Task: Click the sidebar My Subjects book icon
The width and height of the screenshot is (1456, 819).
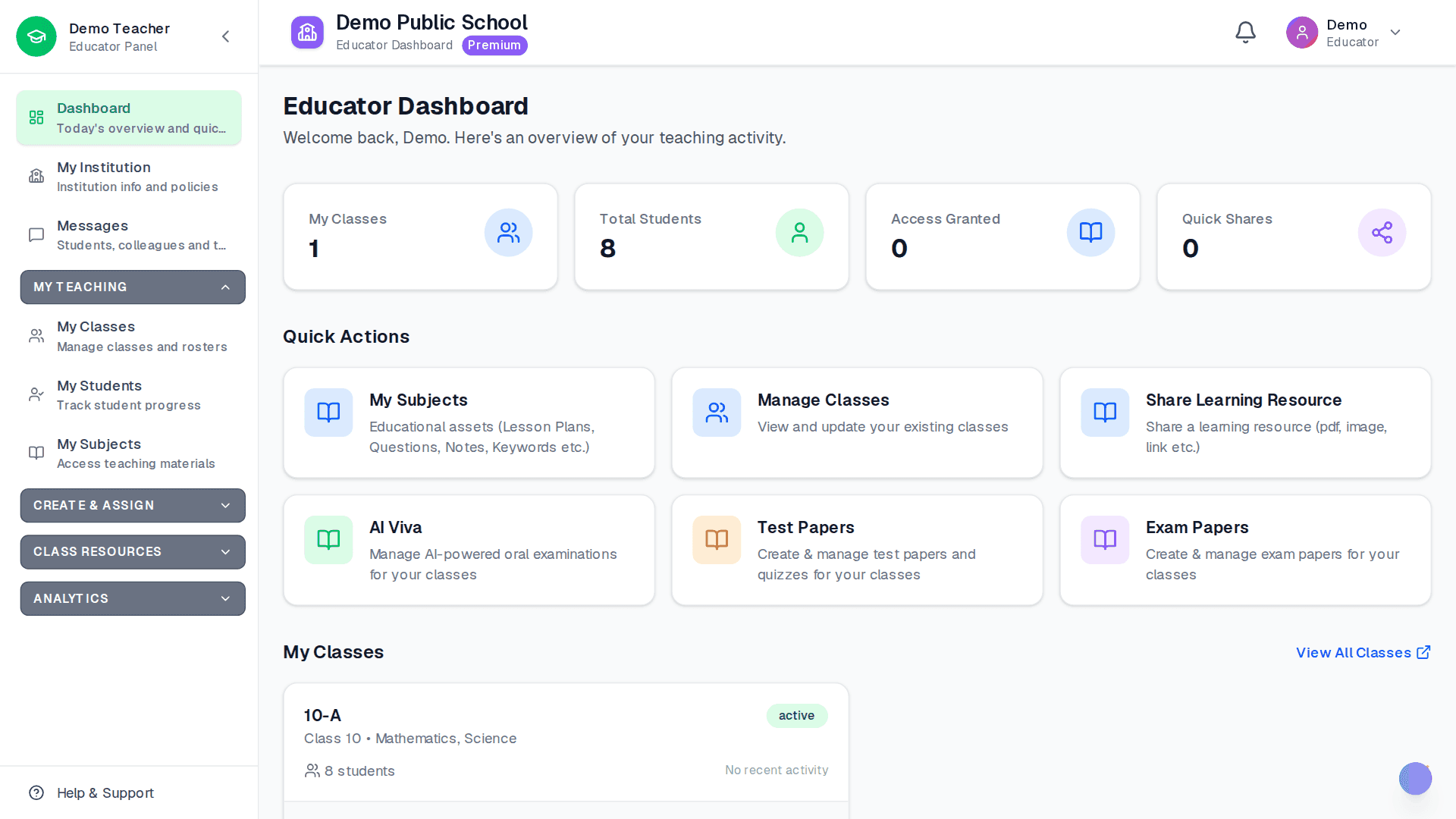Action: pos(36,453)
